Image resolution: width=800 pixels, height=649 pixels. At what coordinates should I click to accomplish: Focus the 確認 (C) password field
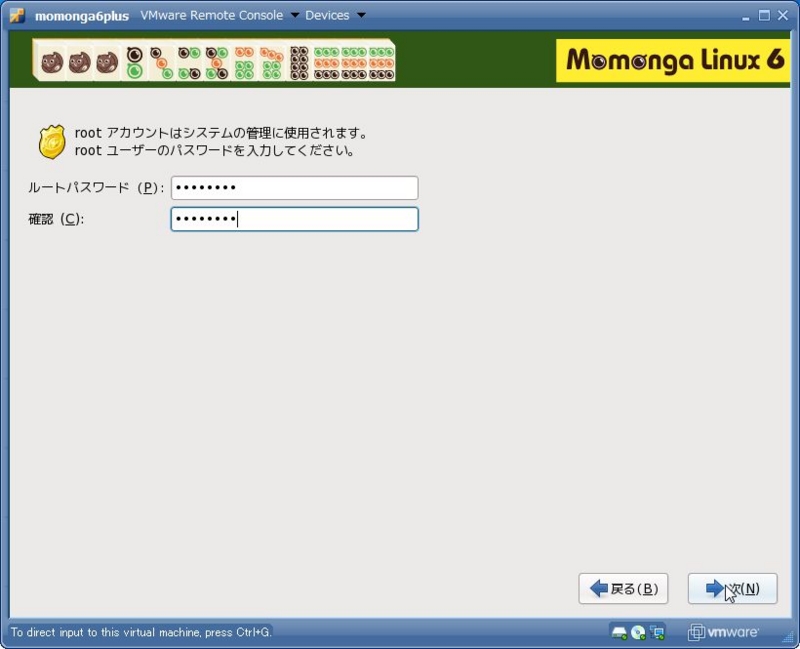294,219
